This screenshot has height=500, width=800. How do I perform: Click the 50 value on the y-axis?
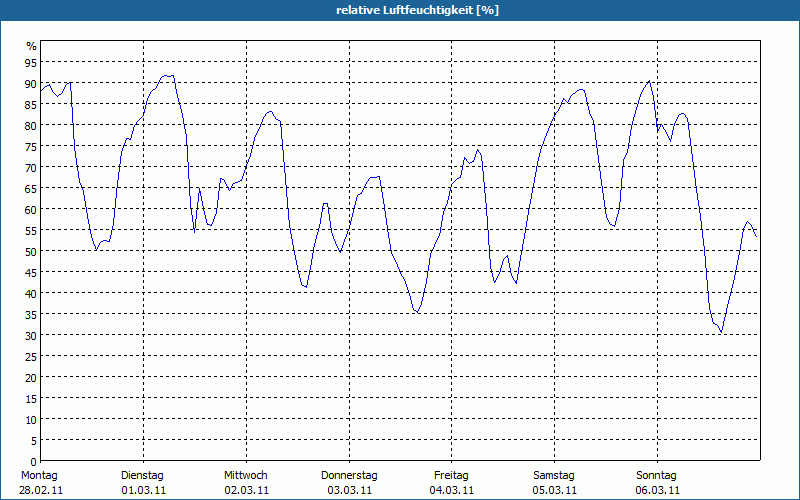(x=31, y=252)
